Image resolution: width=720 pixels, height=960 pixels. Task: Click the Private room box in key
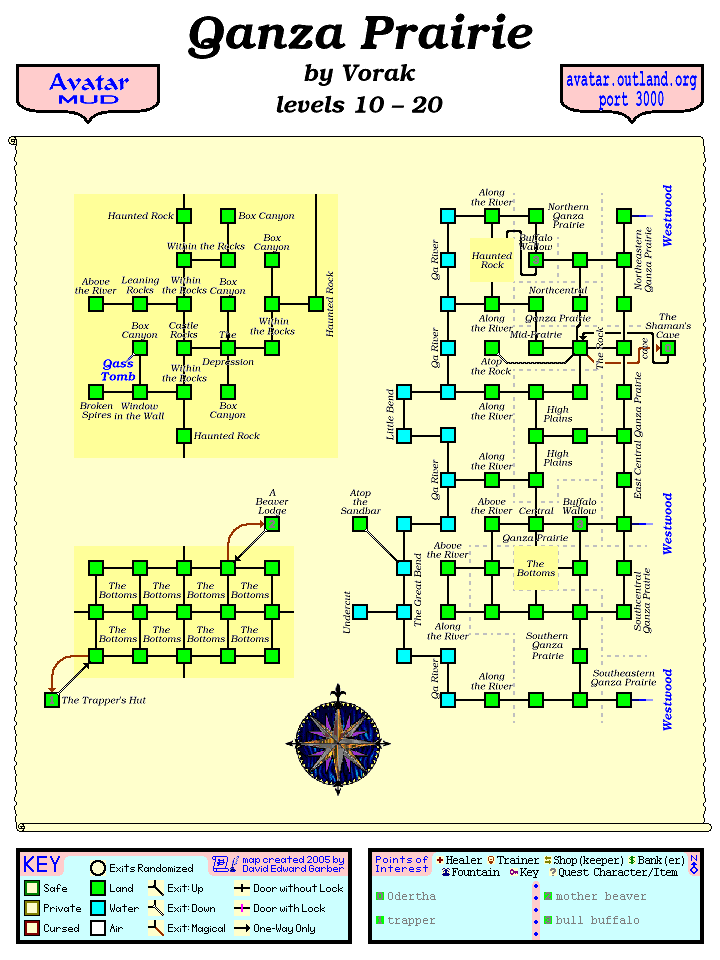point(32,908)
